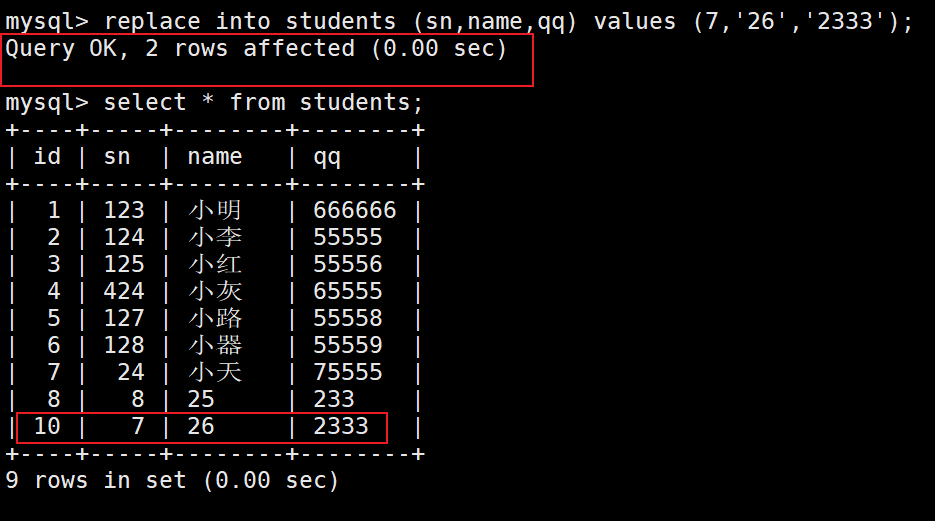This screenshot has height=521, width=935.
Task: Click the sn value 128
Action: [x=124, y=345]
